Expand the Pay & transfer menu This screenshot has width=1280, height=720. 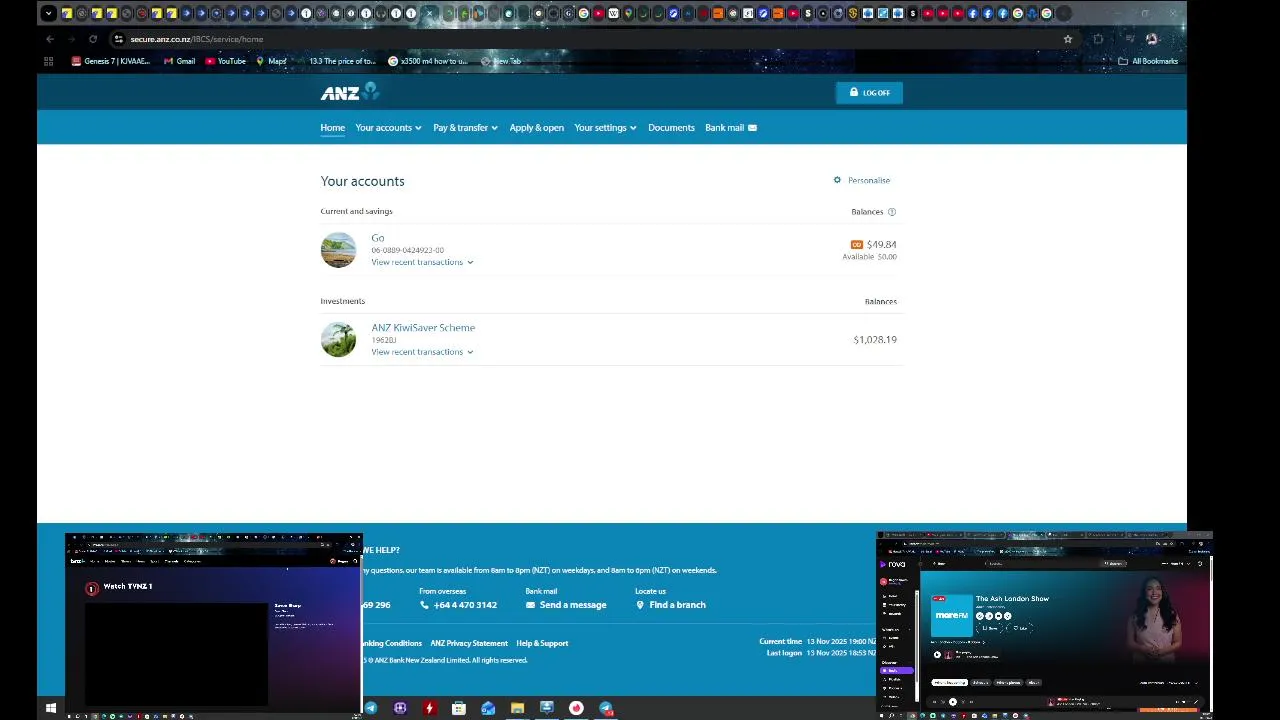click(x=465, y=128)
